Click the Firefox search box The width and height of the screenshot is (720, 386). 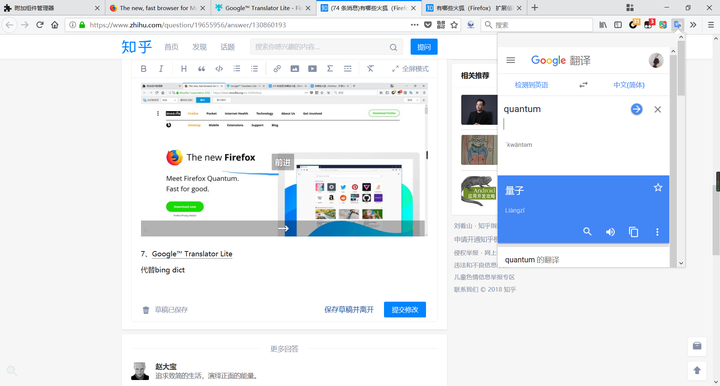537,25
